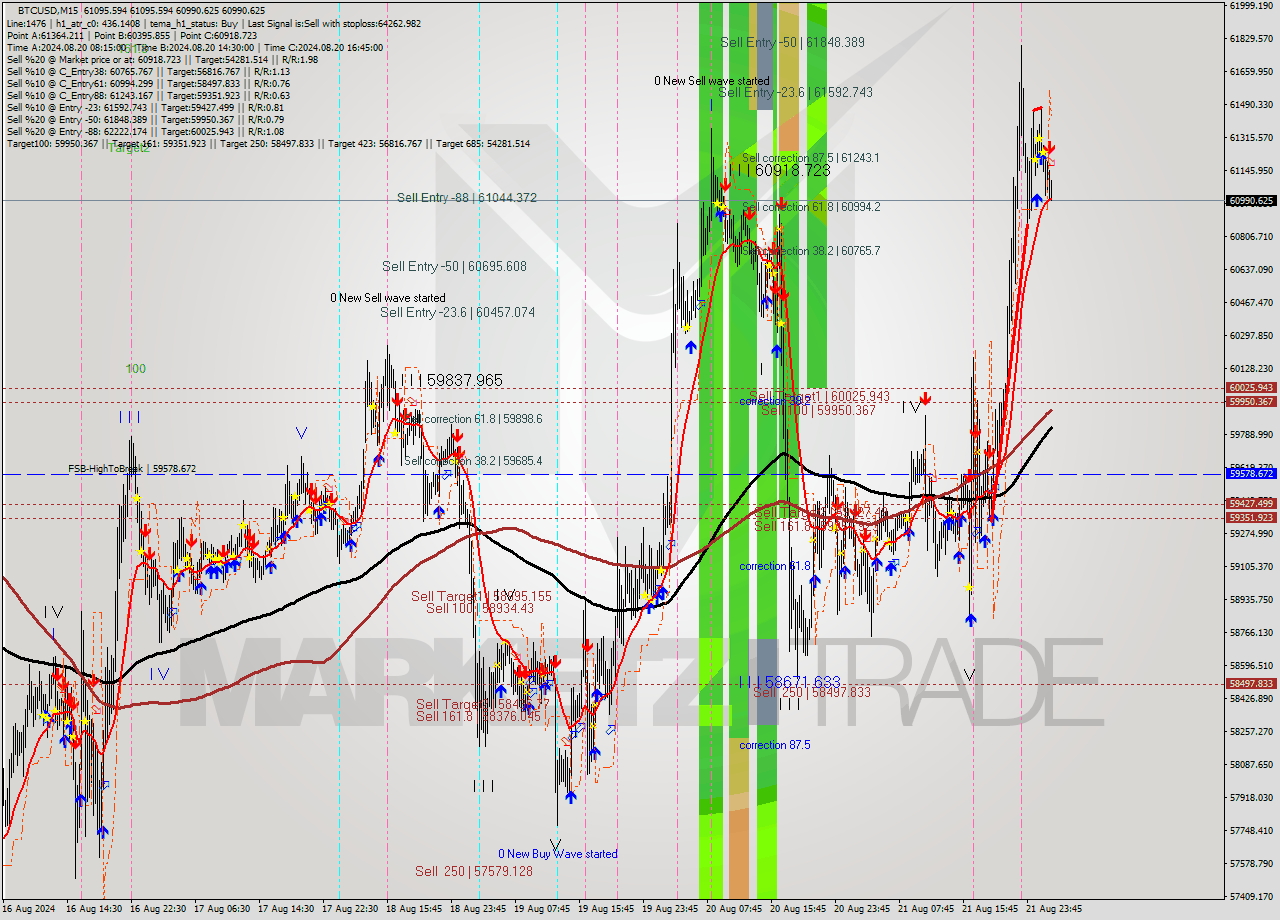The width and height of the screenshot is (1280, 920).
Task: Click the 'Target 685: 54281.514' info text
Action: click(x=484, y=144)
